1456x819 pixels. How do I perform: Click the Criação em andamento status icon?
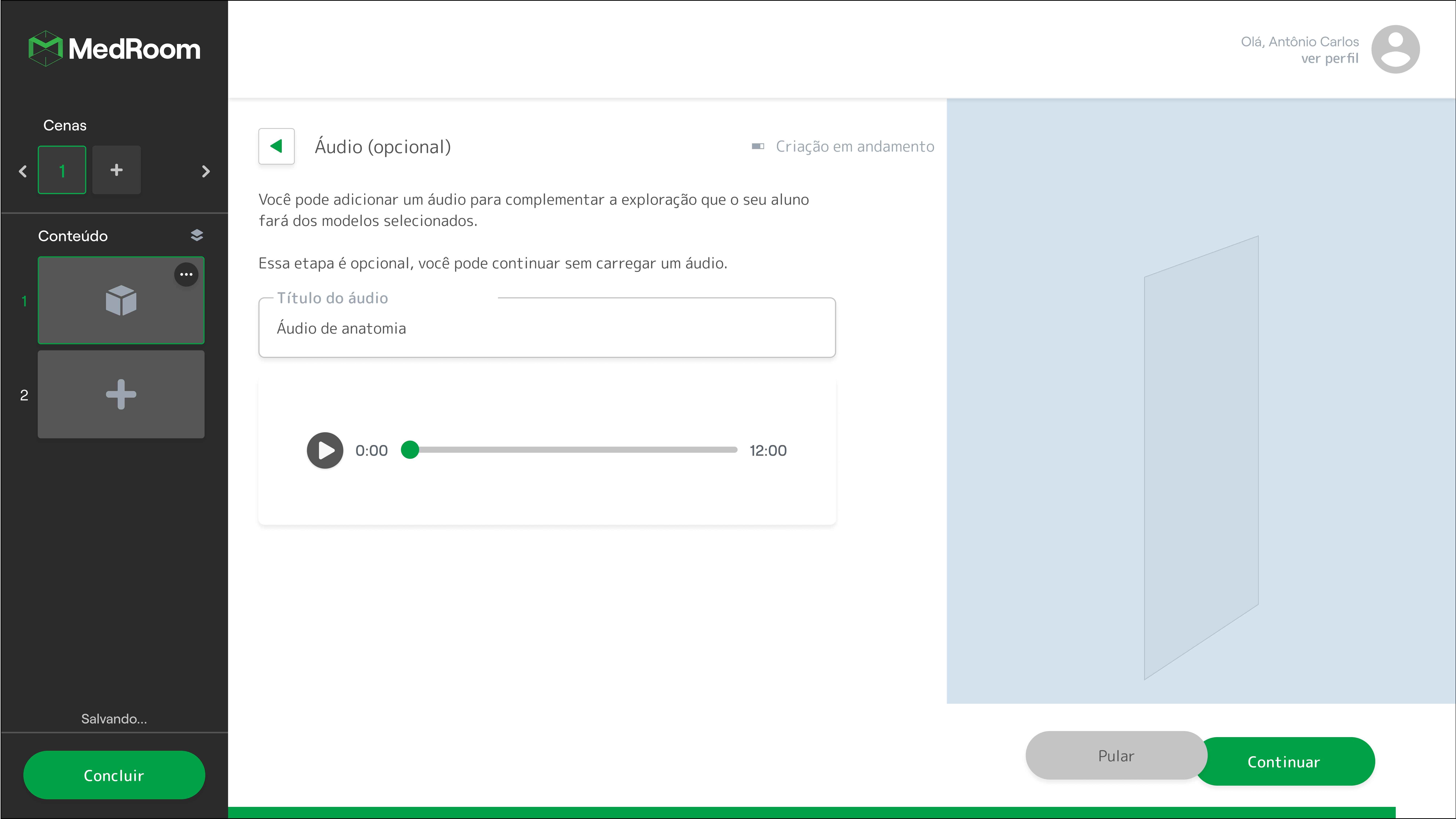758,146
